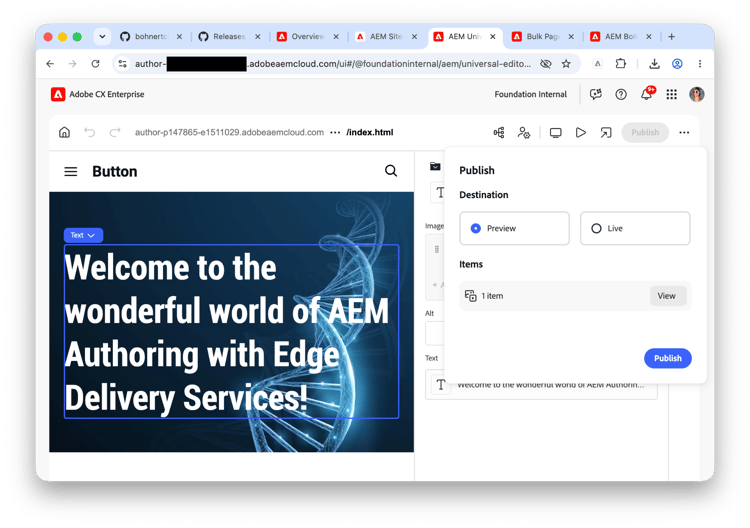
Task: Open the tab search dropdown chevron
Action: click(x=102, y=36)
